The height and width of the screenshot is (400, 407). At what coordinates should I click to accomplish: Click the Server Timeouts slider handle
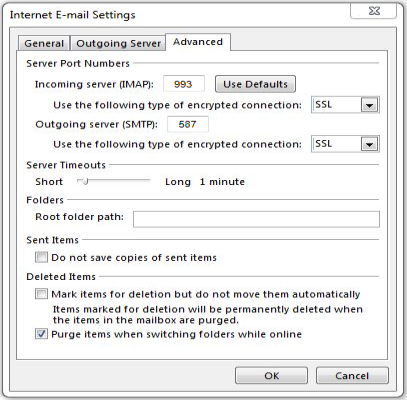click(85, 182)
